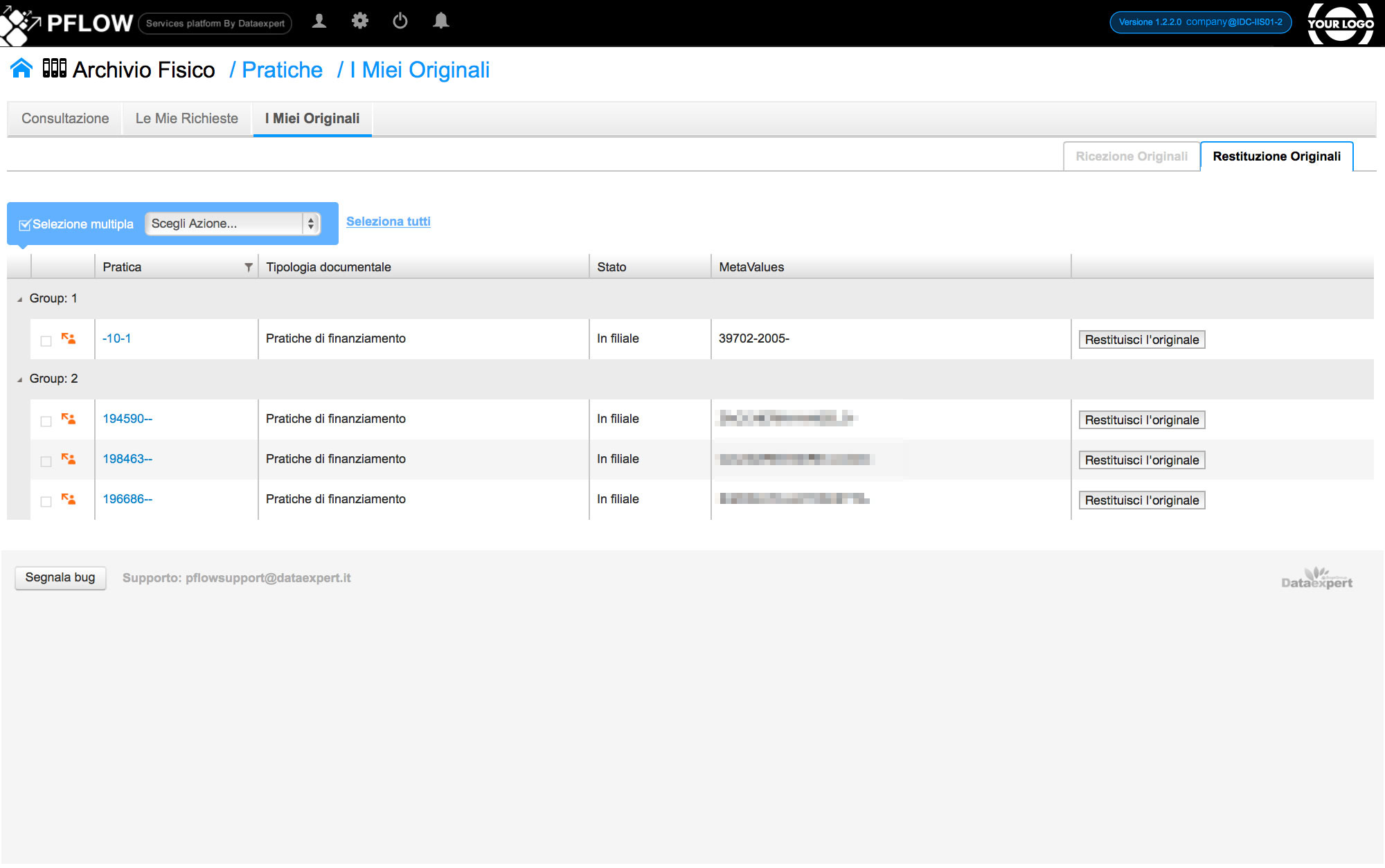The image size is (1385, 868).
Task: Check the row checkbox for -10-1
Action: point(46,341)
